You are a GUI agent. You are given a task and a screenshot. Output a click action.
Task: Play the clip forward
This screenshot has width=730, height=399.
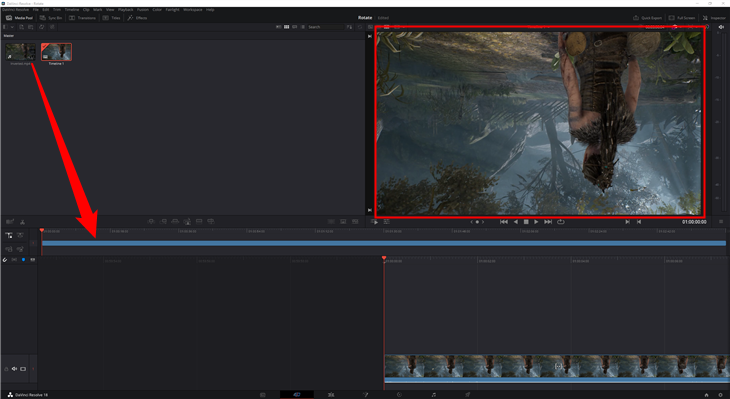point(536,222)
